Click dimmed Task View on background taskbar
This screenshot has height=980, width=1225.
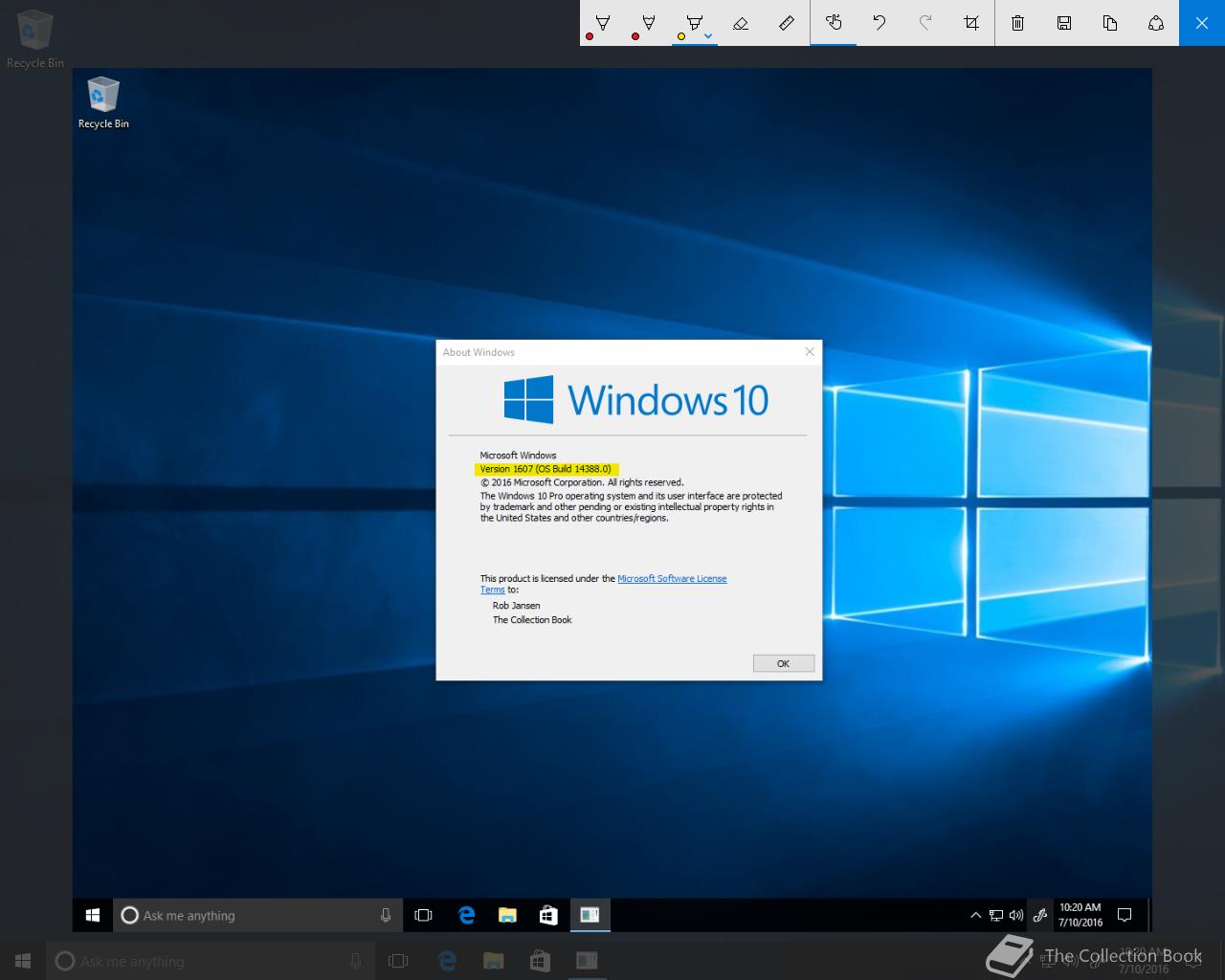coord(398,961)
